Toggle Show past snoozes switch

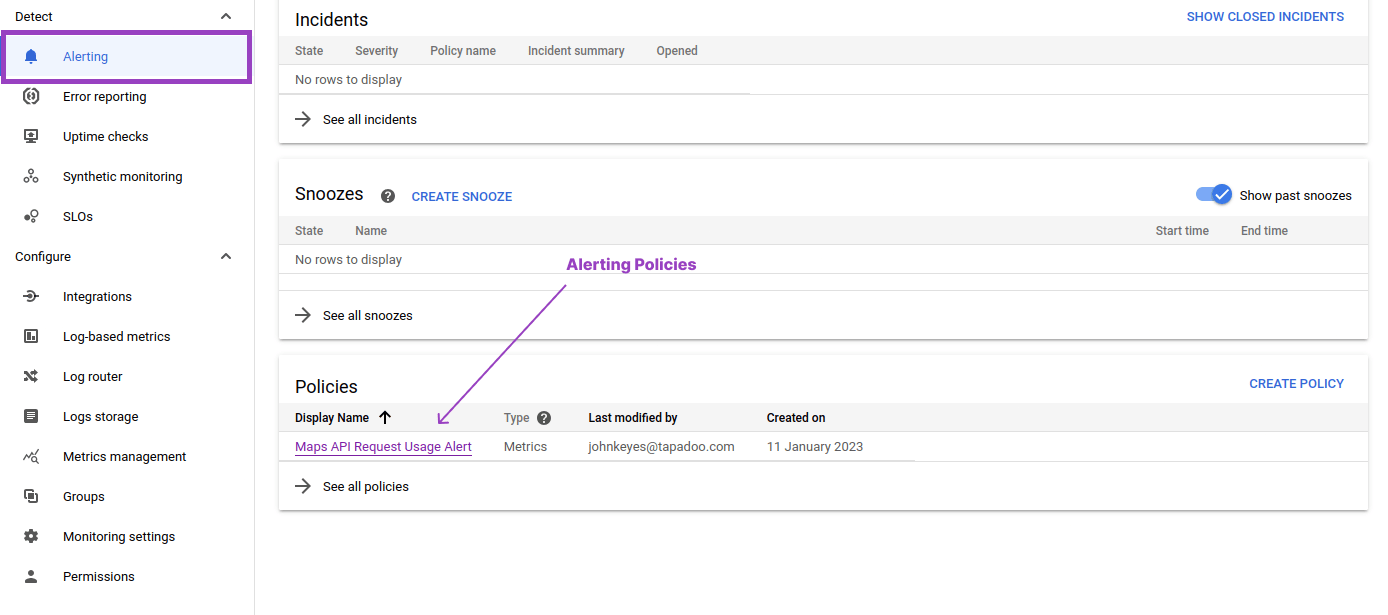pos(1214,195)
